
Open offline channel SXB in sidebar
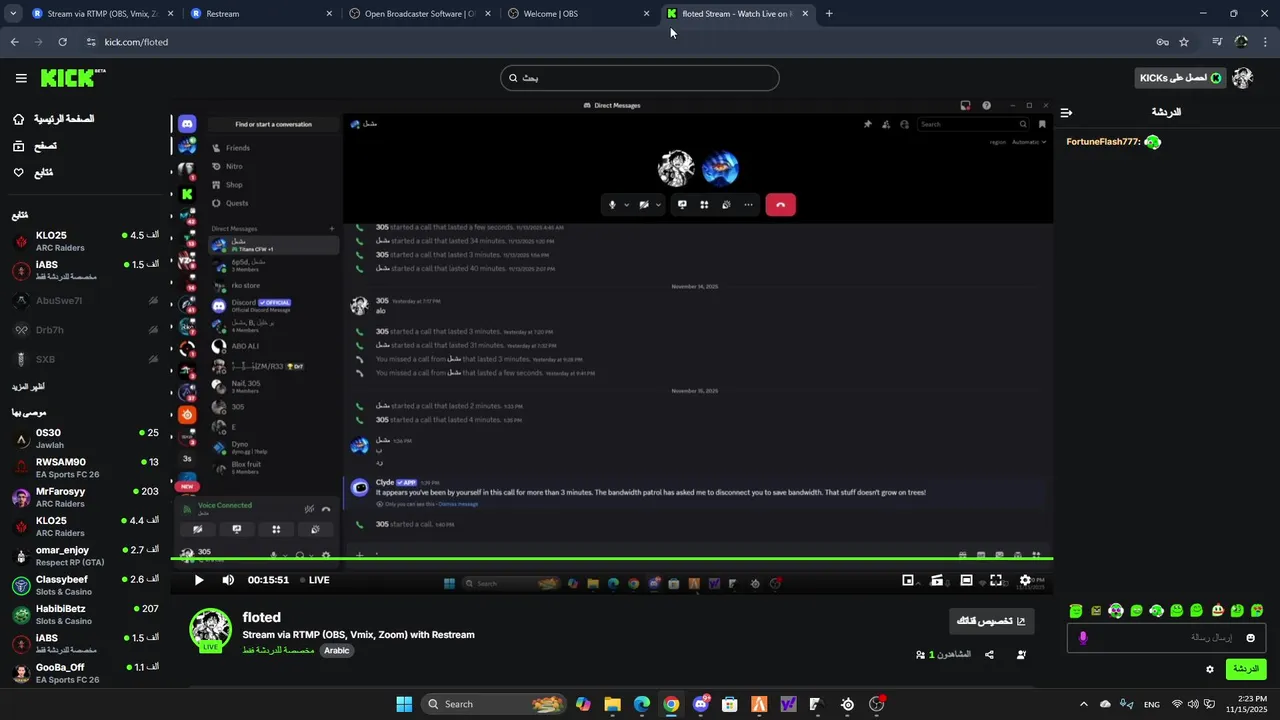[85, 359]
